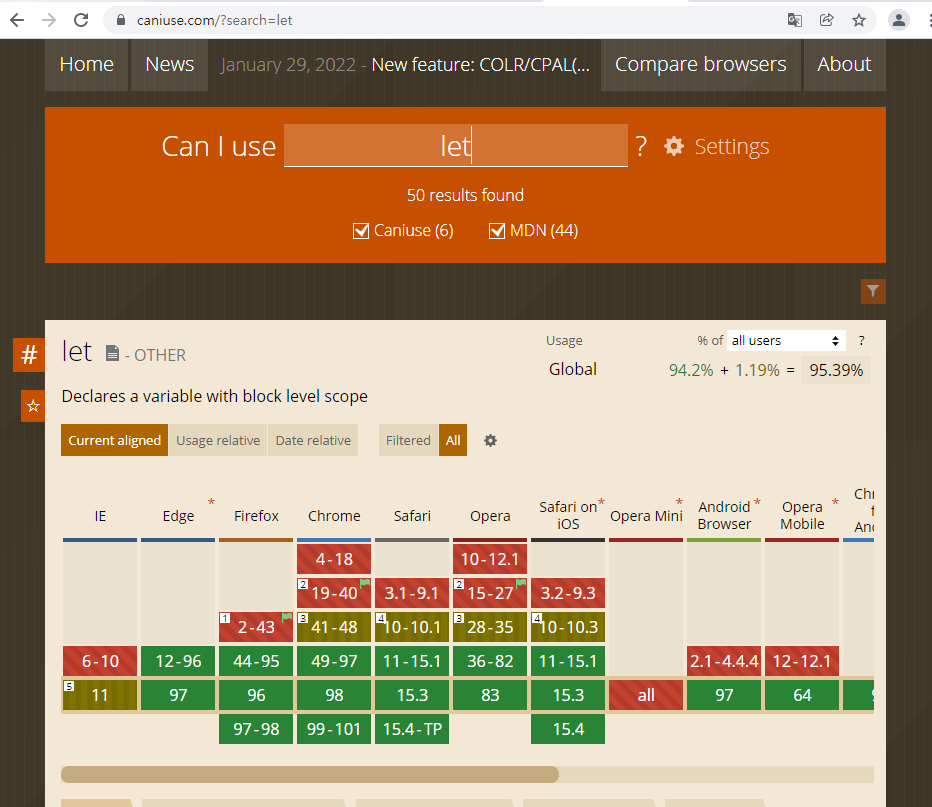The height and width of the screenshot is (807, 932).
Task: Click the Opera 28-35 cell
Action: pos(490,627)
